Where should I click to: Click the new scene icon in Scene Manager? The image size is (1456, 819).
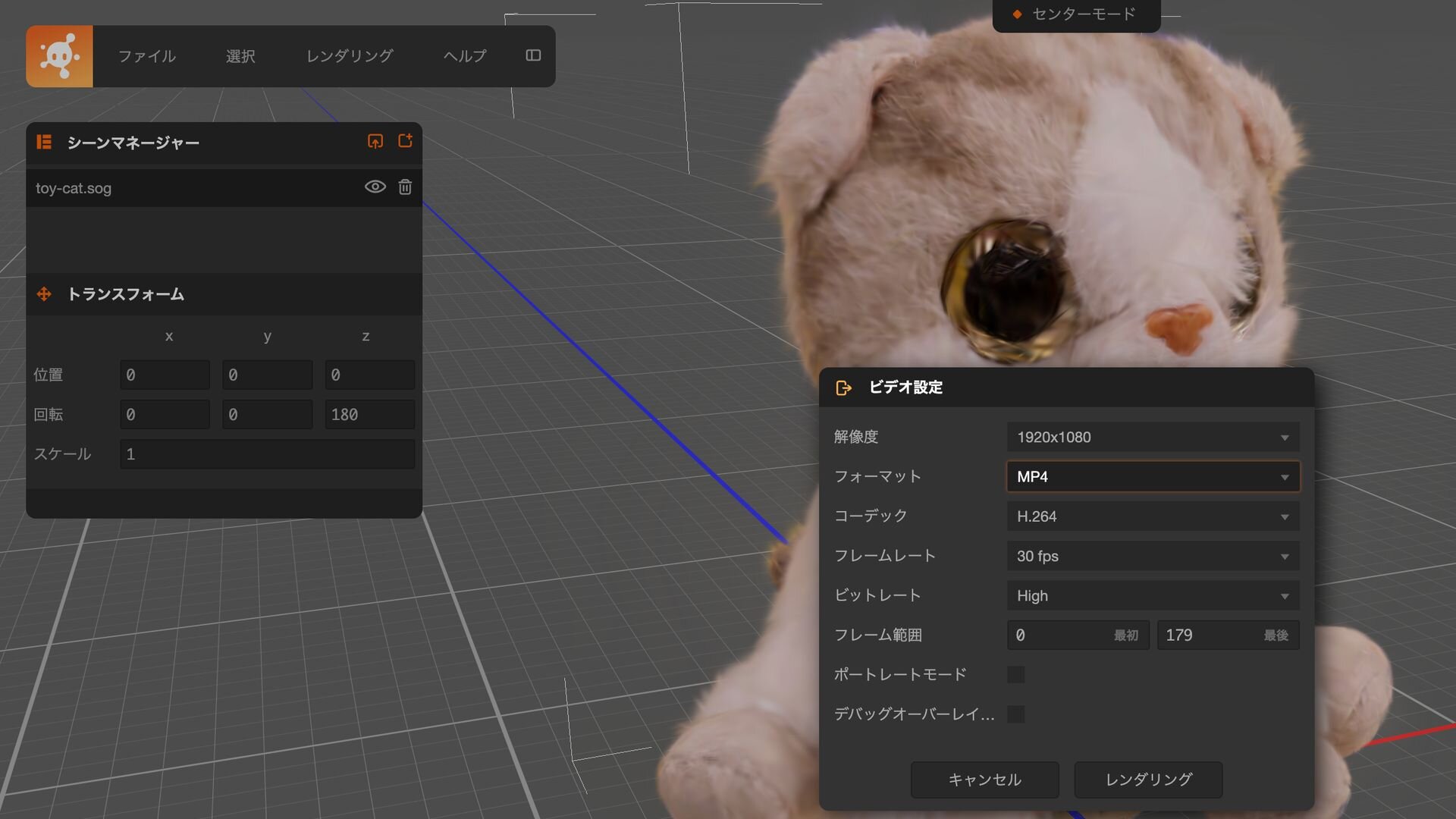point(405,141)
